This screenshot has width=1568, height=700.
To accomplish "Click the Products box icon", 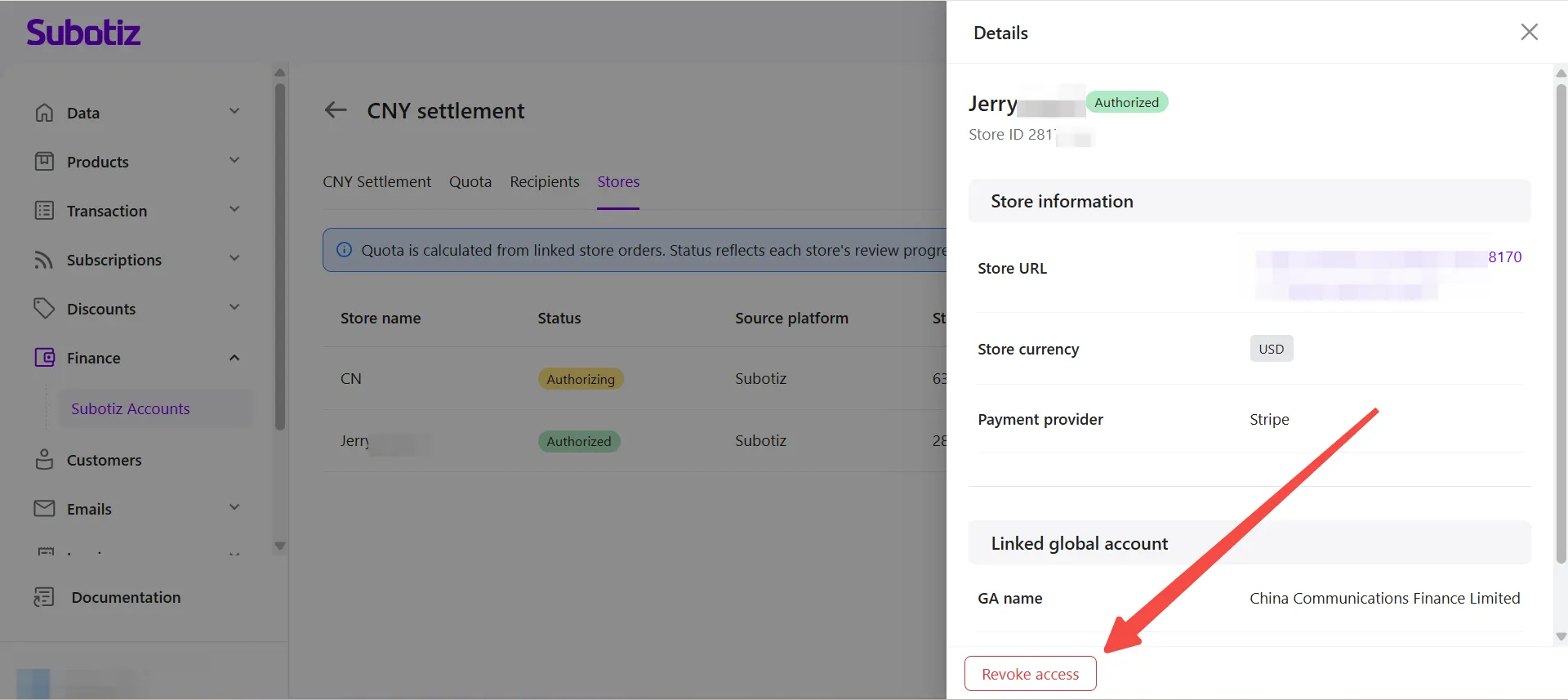I will 44,162.
